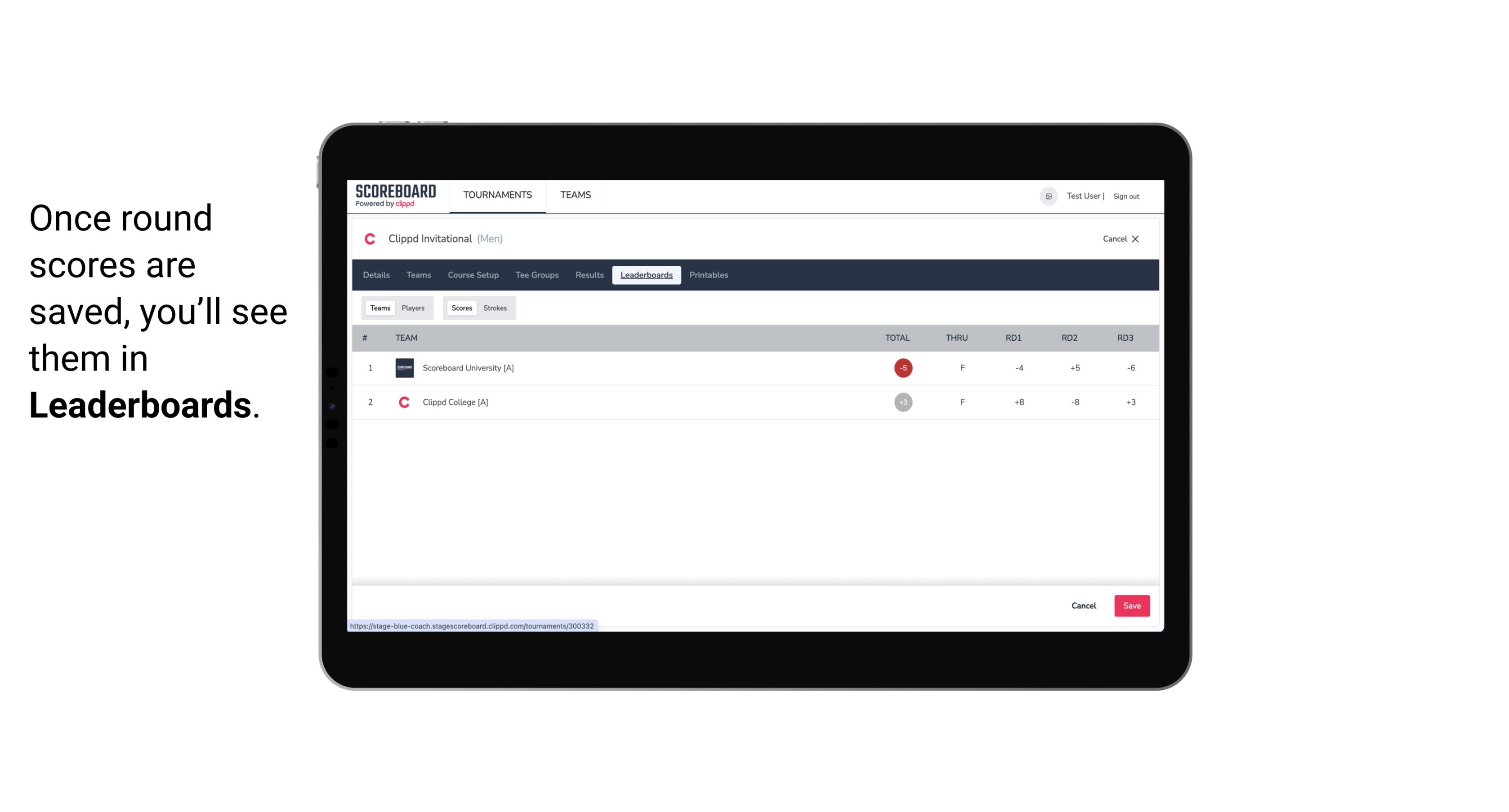The height and width of the screenshot is (812, 1509).
Task: Click the TOURNAMENTS menu item
Action: pos(497,195)
